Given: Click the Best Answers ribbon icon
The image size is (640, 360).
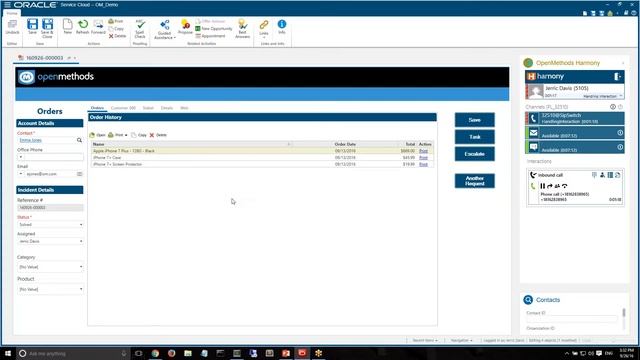Looking at the screenshot, I should [242, 29].
